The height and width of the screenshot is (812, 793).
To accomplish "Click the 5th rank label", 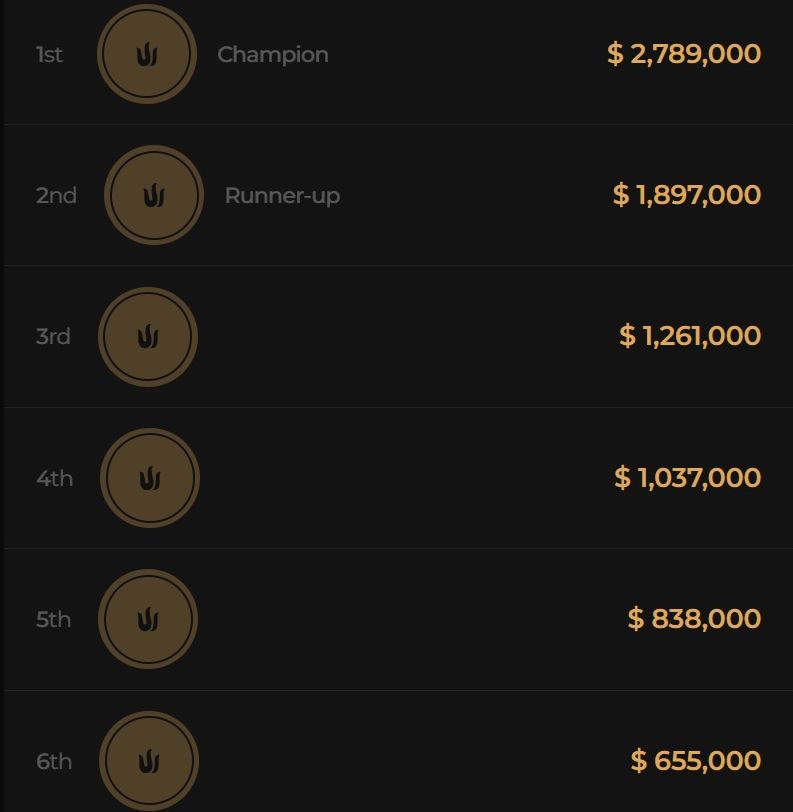I will point(54,620).
